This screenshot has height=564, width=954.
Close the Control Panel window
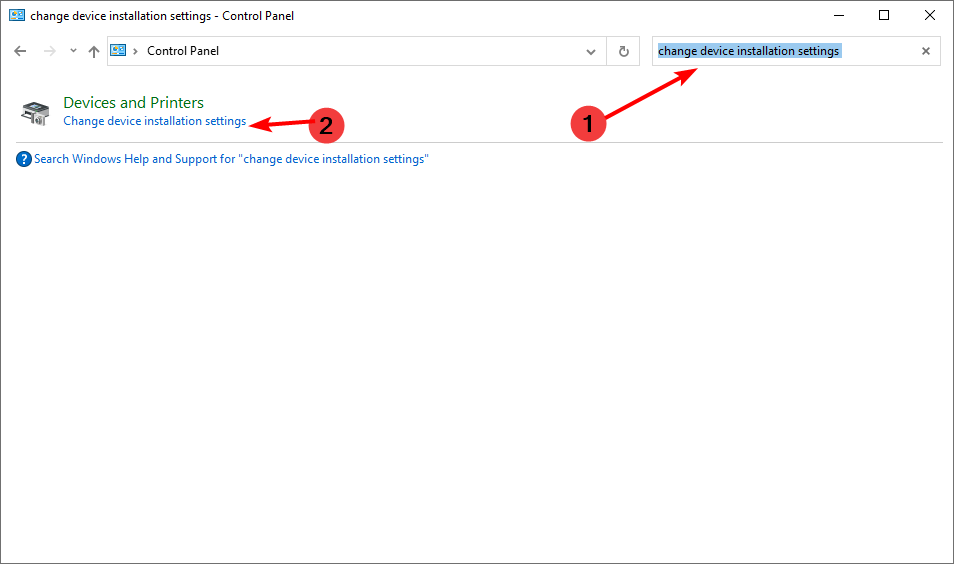pyautogui.click(x=930, y=15)
